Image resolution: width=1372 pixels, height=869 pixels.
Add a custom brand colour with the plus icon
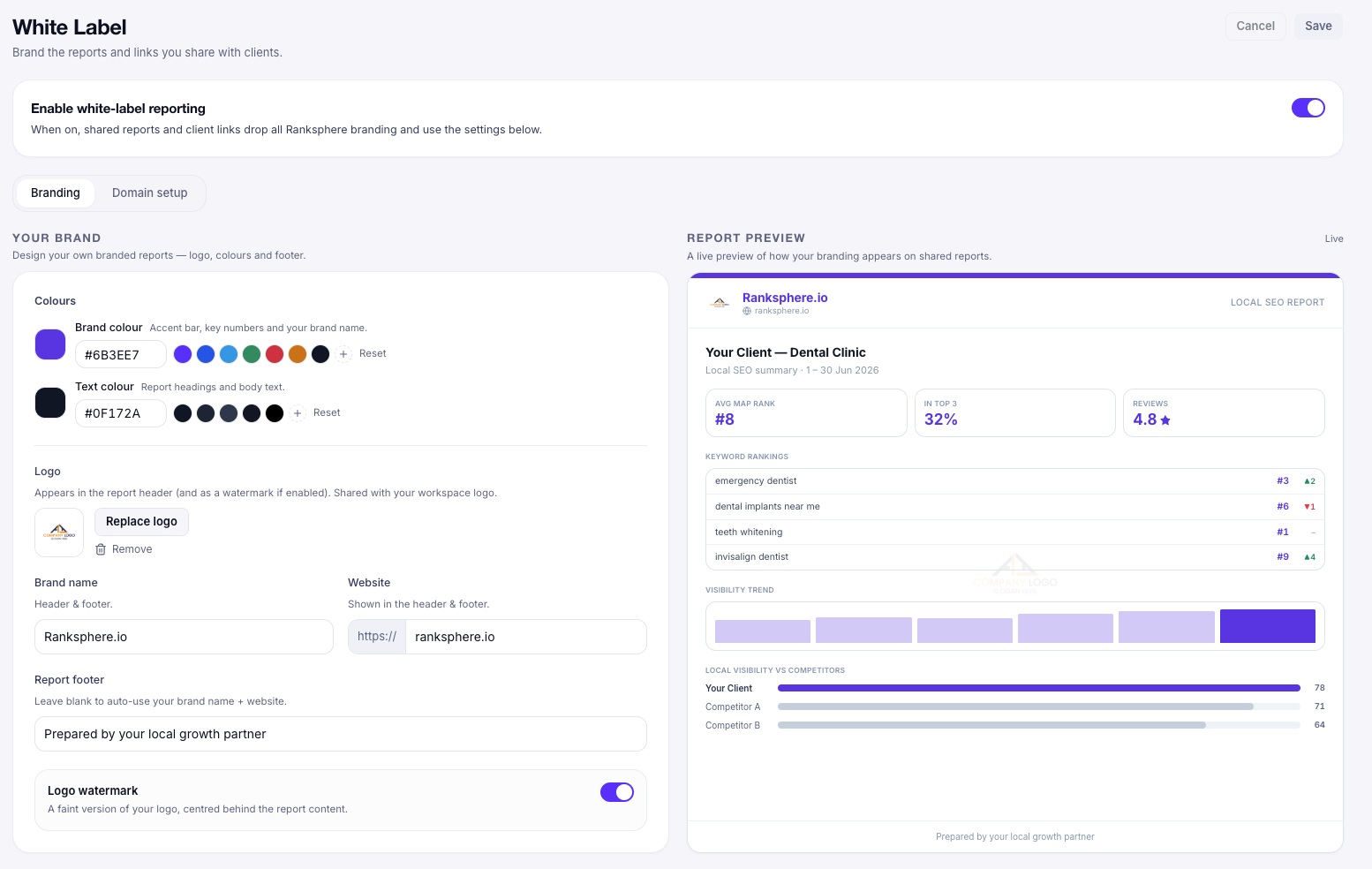[x=343, y=354]
